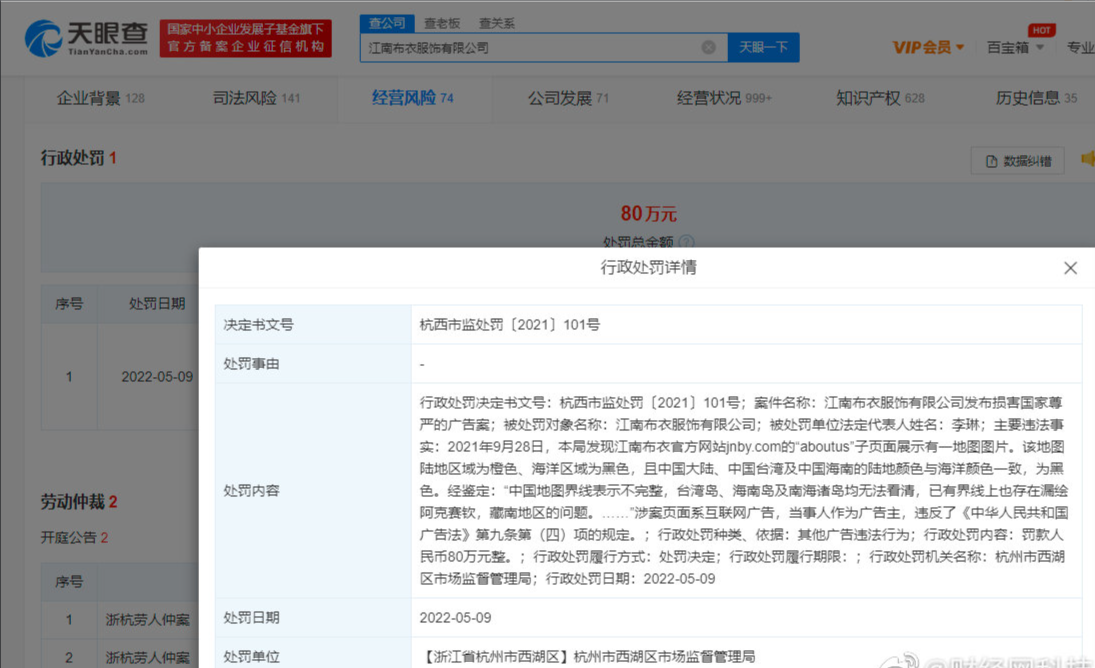Open the VIP会员 dropdown

click(x=928, y=47)
